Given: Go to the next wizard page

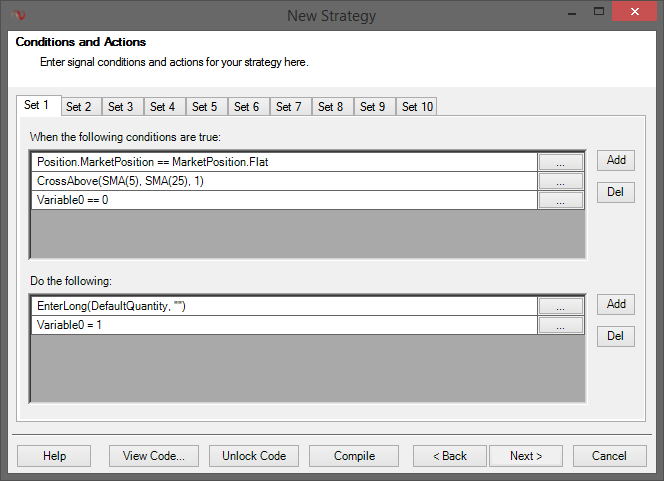Looking at the screenshot, I should (x=526, y=456).
